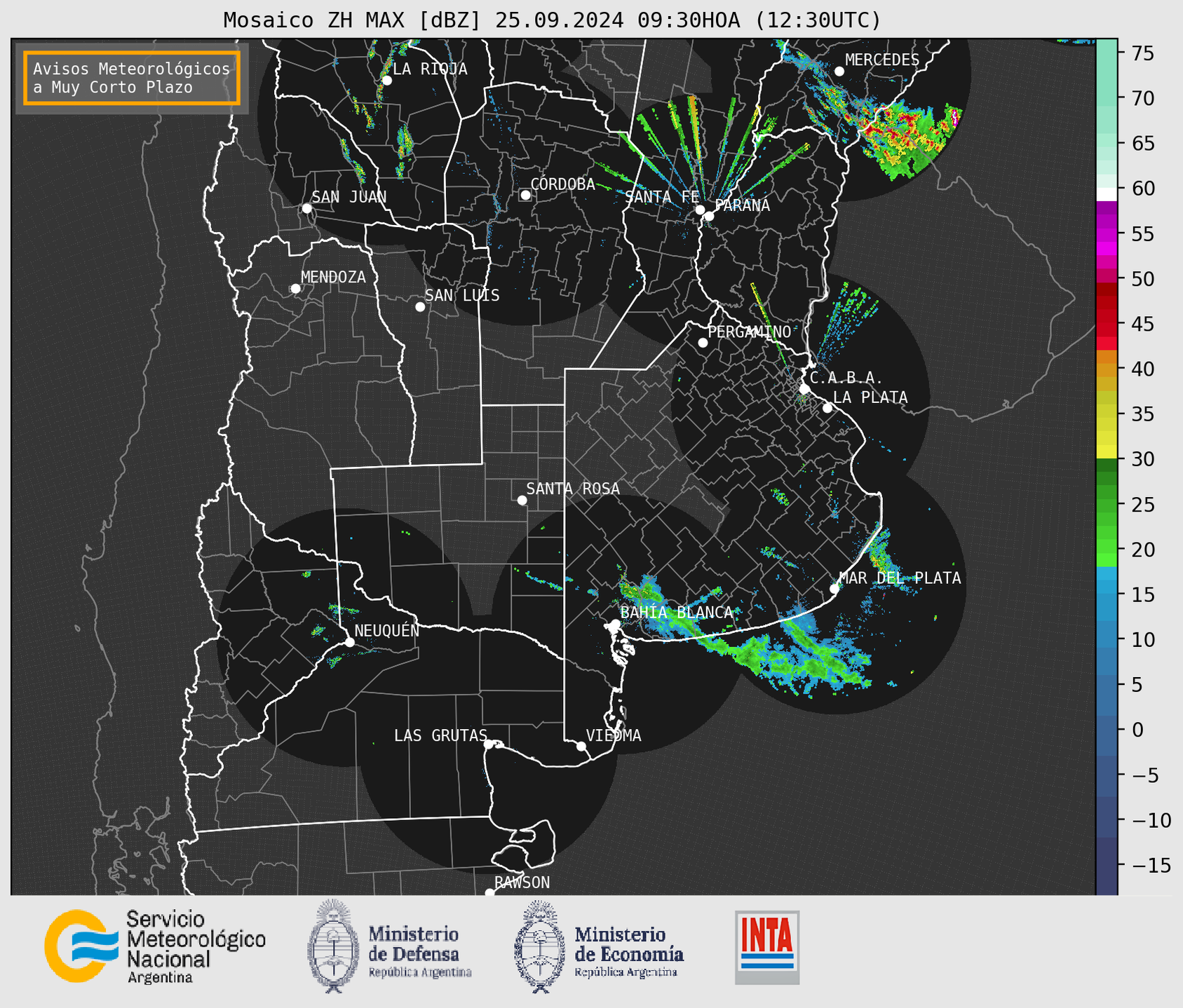
Task: Click the C.A.B.A. city marker dot
Action: (804, 389)
